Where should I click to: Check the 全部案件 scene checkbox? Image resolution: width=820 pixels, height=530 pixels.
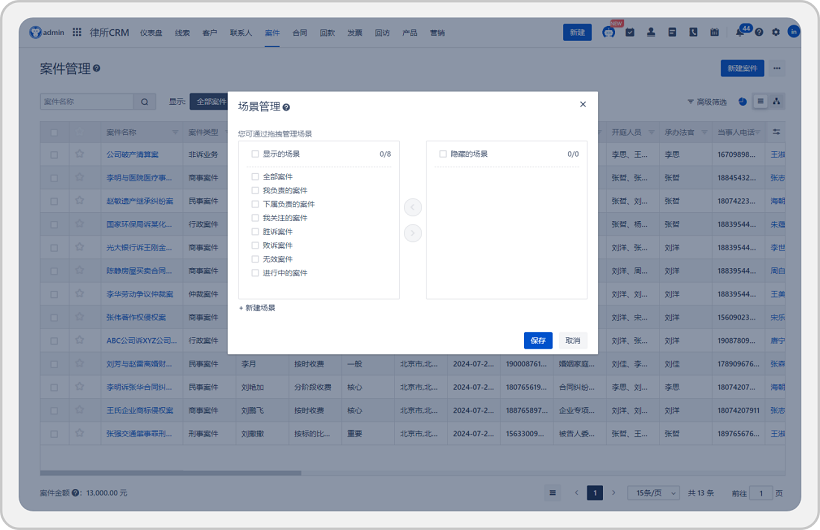tap(255, 176)
